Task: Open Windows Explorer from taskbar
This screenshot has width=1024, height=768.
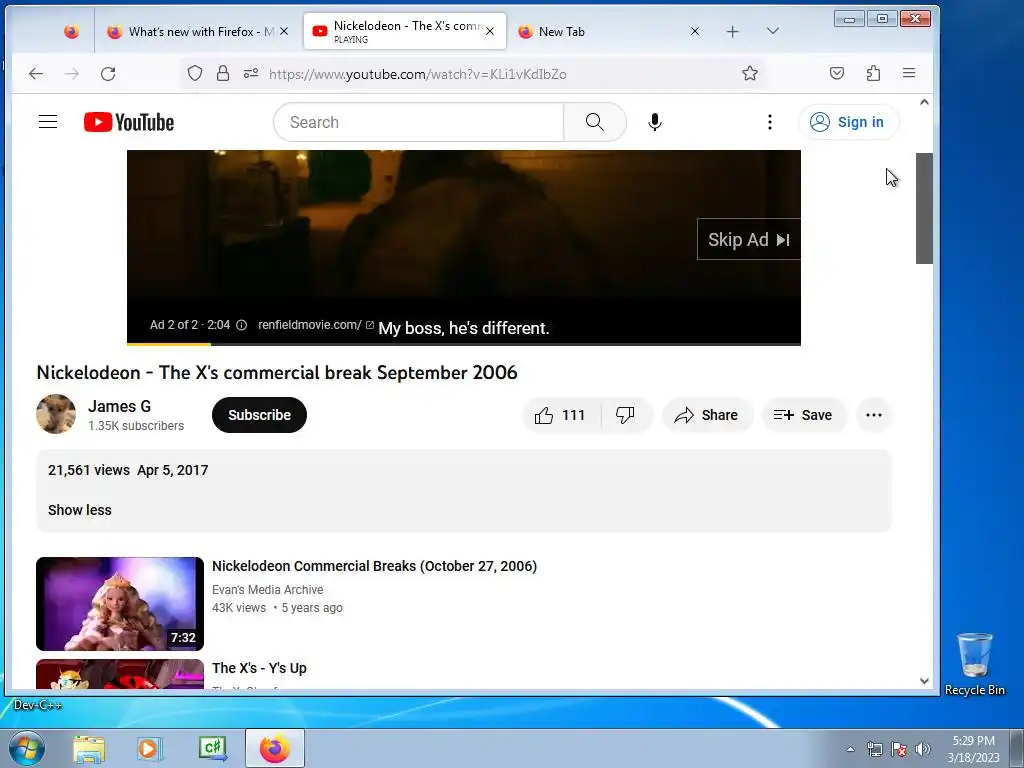Action: point(89,748)
